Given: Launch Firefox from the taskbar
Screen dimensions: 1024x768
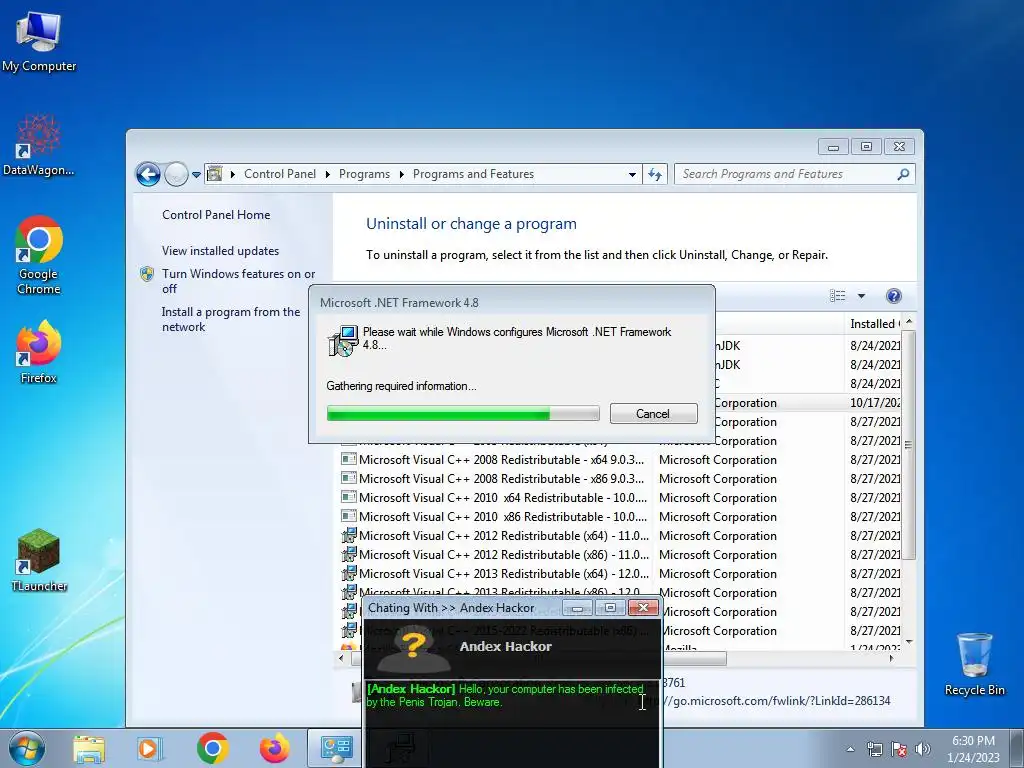Looking at the screenshot, I should 274,748.
